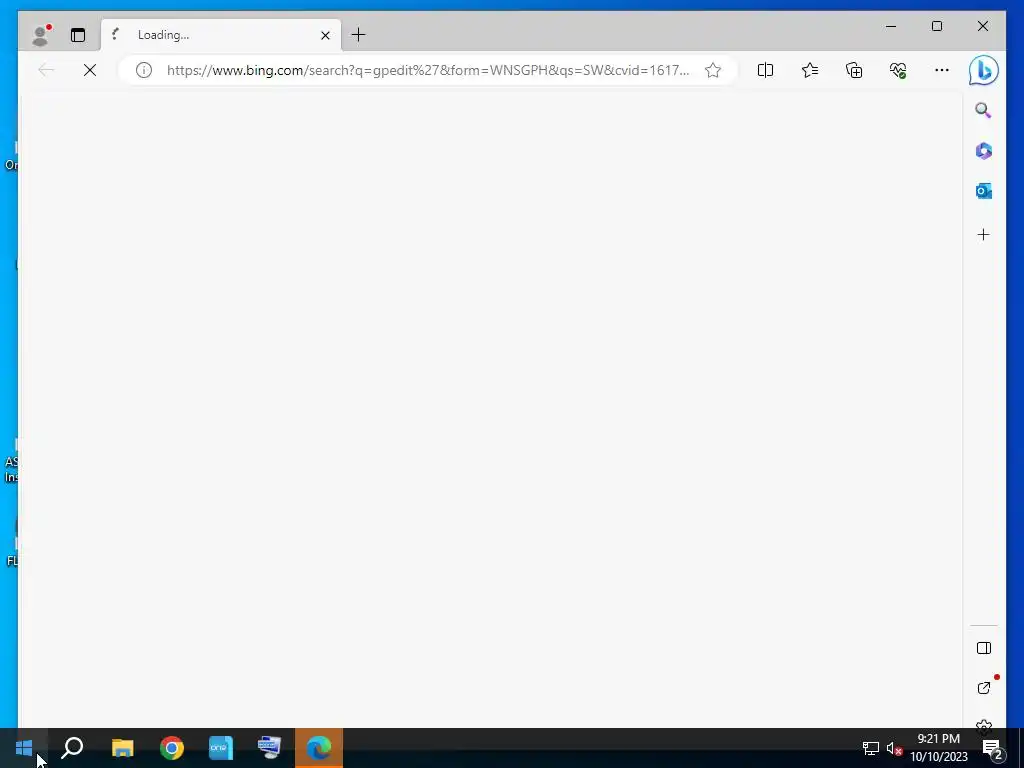The image size is (1024, 768).
Task: Open the Favorites list
Action: click(810, 70)
